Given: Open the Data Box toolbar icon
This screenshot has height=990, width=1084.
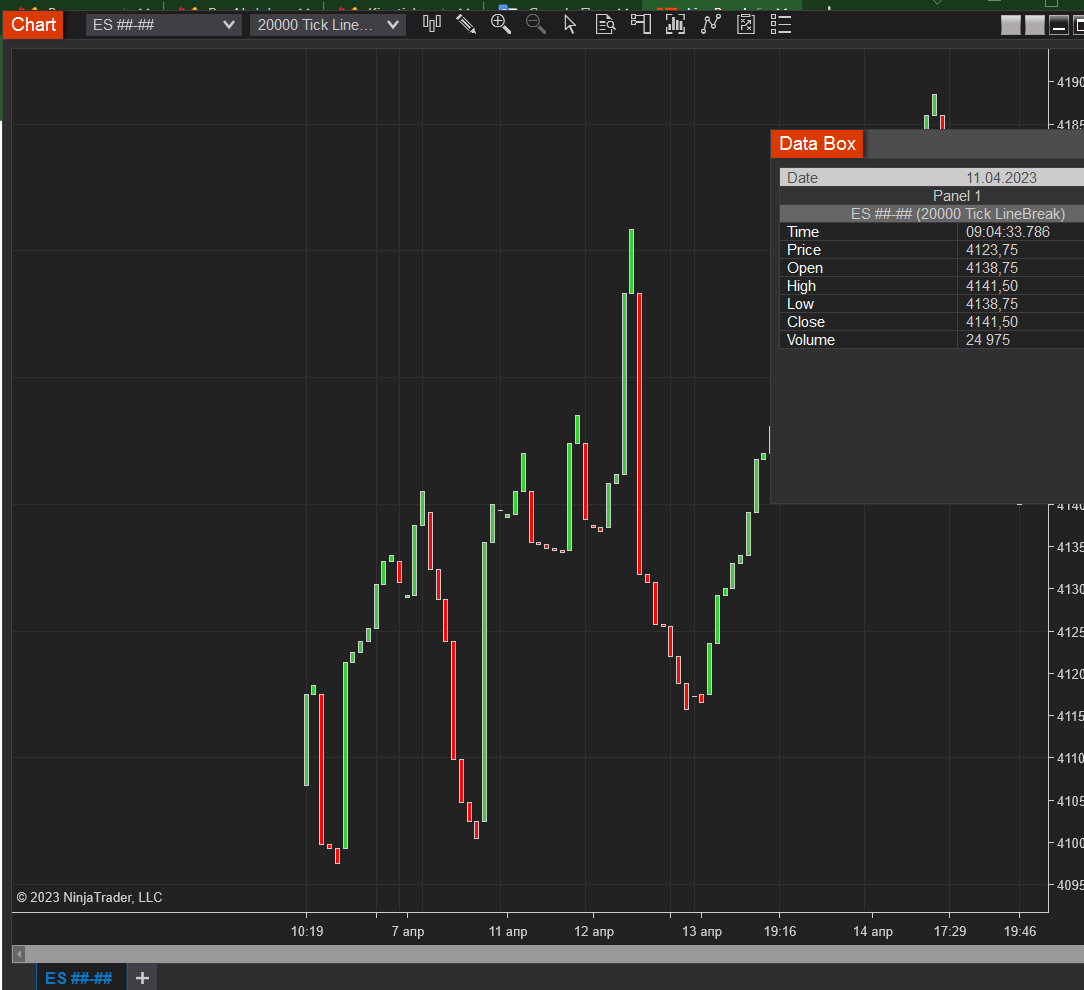Looking at the screenshot, I should [x=606, y=24].
